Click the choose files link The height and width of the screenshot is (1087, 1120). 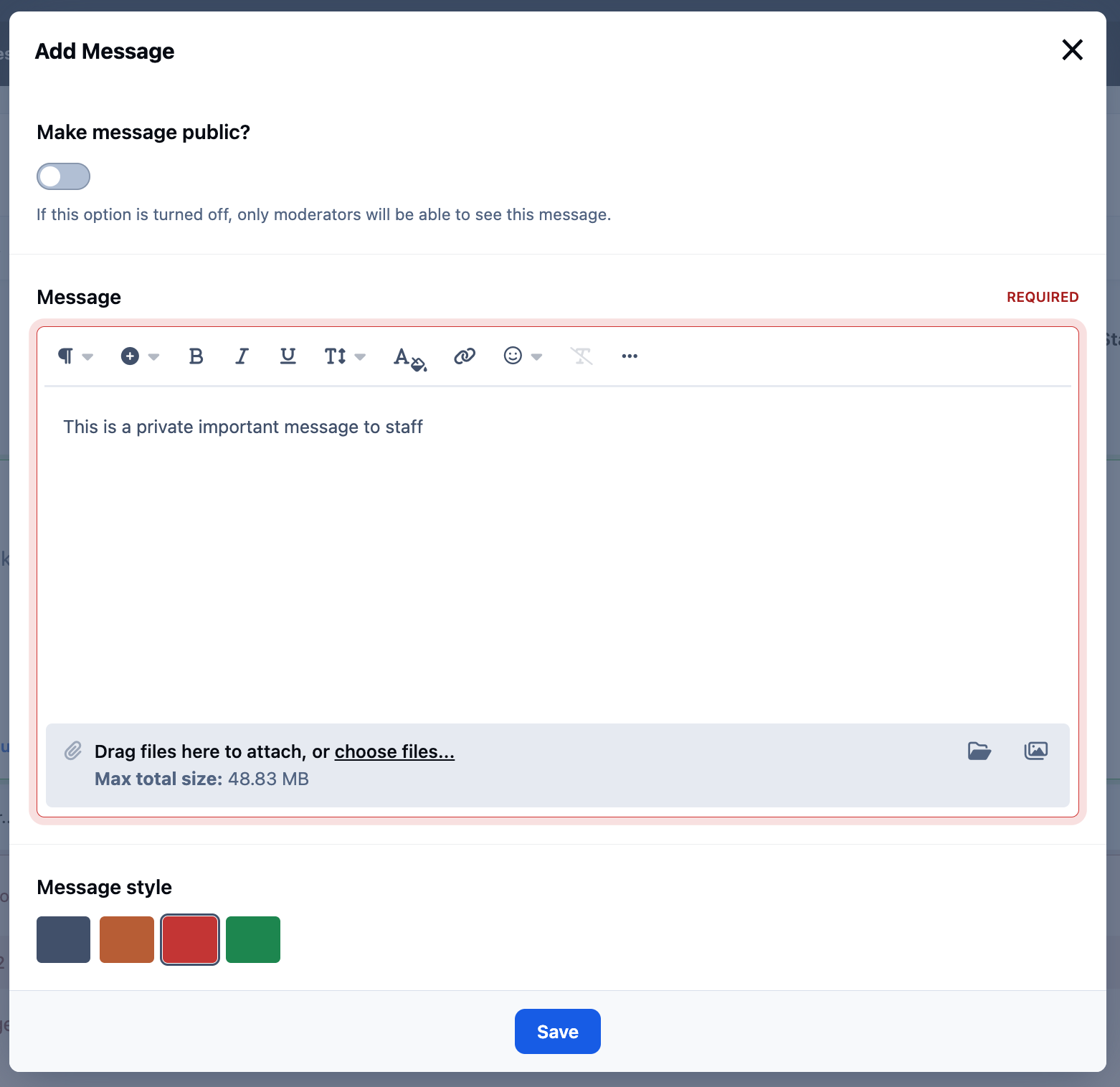(x=394, y=751)
